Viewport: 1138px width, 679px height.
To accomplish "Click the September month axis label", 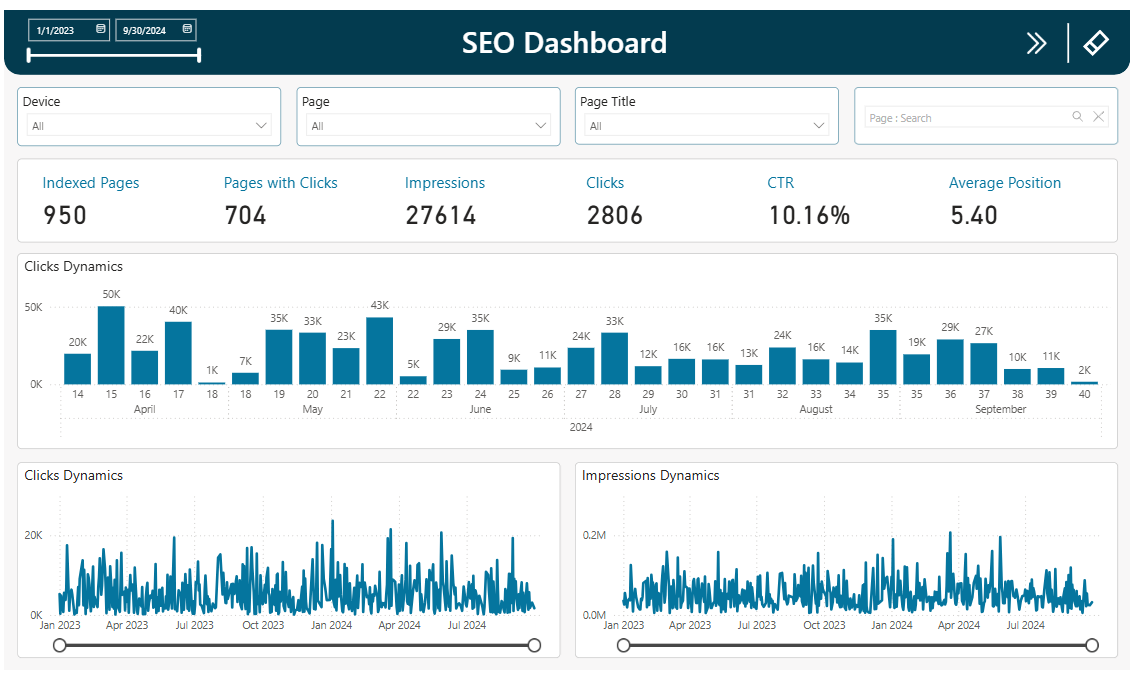I will point(1001,409).
